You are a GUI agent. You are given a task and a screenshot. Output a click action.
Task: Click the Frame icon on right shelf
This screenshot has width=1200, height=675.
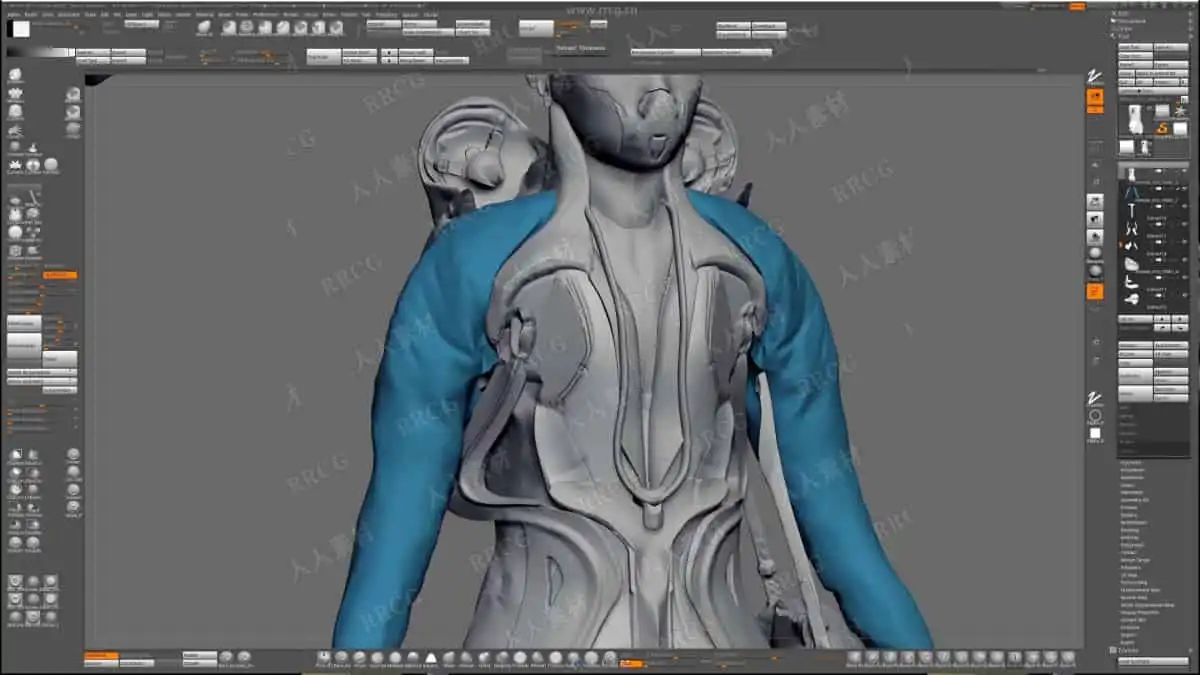pos(1095,202)
